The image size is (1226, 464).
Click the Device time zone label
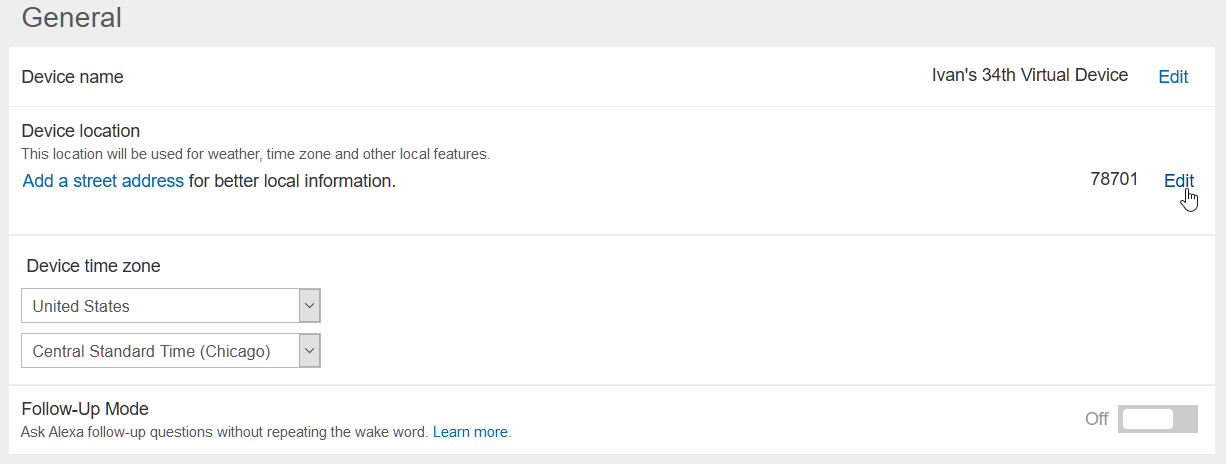[x=93, y=266]
